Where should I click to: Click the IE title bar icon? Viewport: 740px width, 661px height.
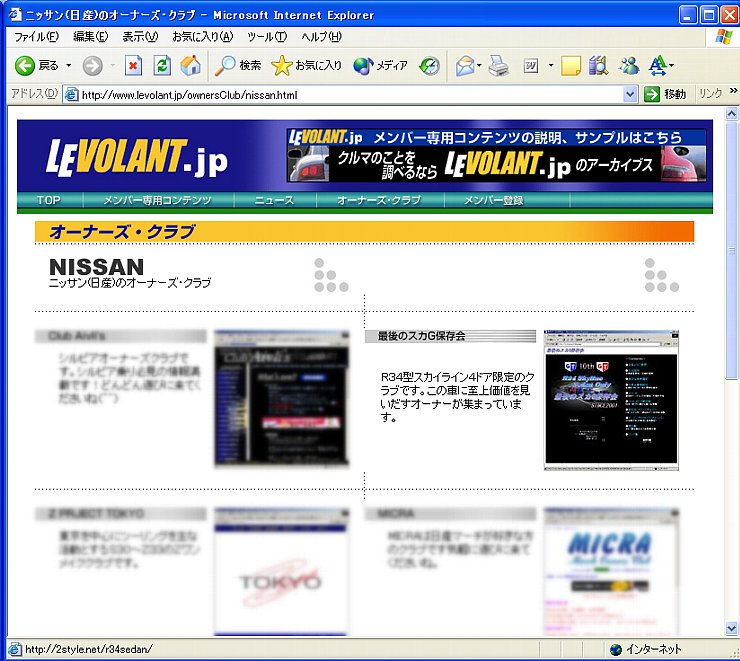click(x=15, y=15)
